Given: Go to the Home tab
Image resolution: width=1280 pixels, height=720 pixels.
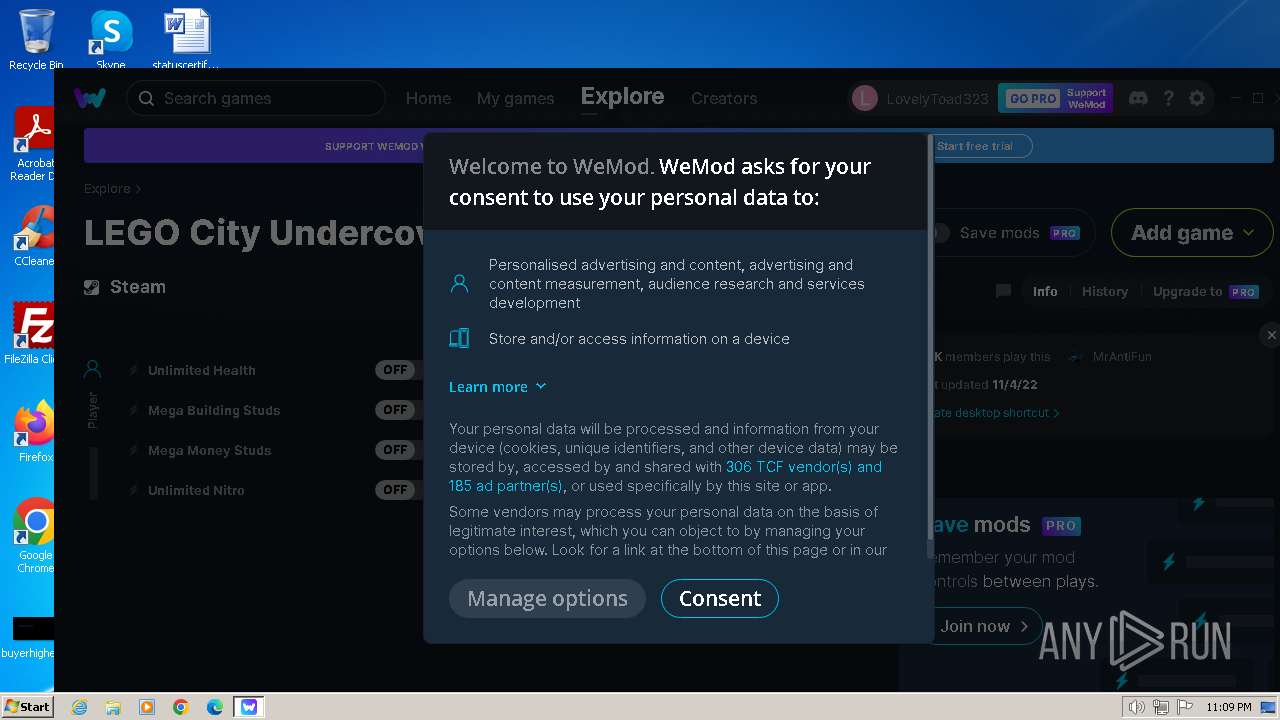Looking at the screenshot, I should pyautogui.click(x=428, y=98).
